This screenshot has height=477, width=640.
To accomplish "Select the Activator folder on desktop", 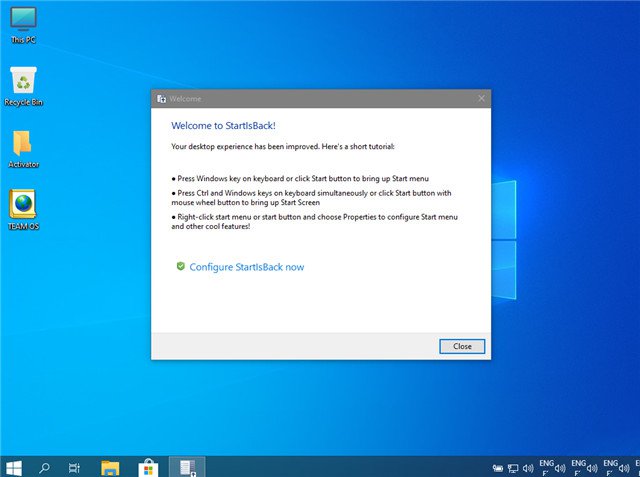I will (x=23, y=149).
